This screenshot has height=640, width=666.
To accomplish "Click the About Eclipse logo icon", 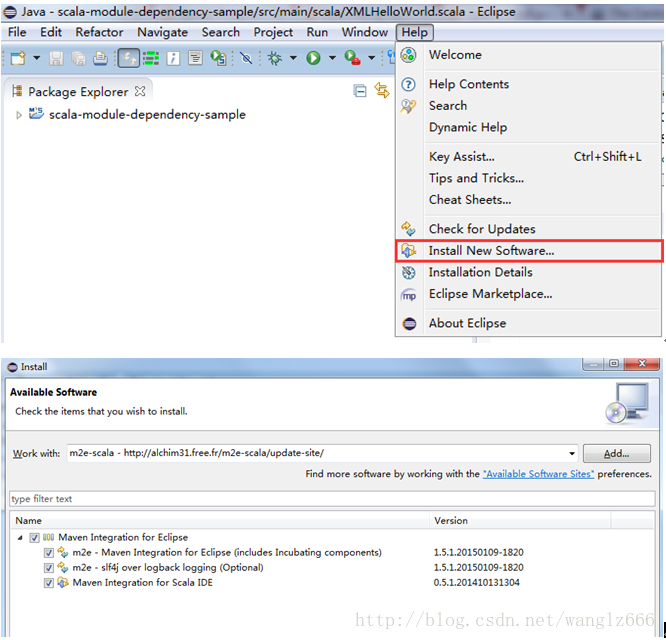I will tap(409, 324).
